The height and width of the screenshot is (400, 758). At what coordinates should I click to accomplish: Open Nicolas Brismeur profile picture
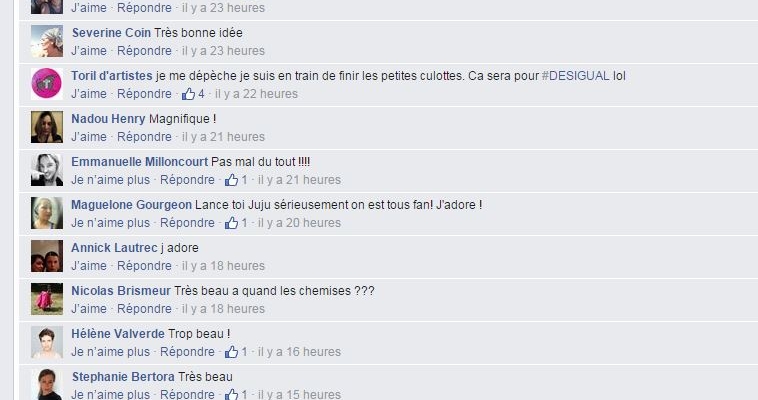pyautogui.click(x=47, y=299)
